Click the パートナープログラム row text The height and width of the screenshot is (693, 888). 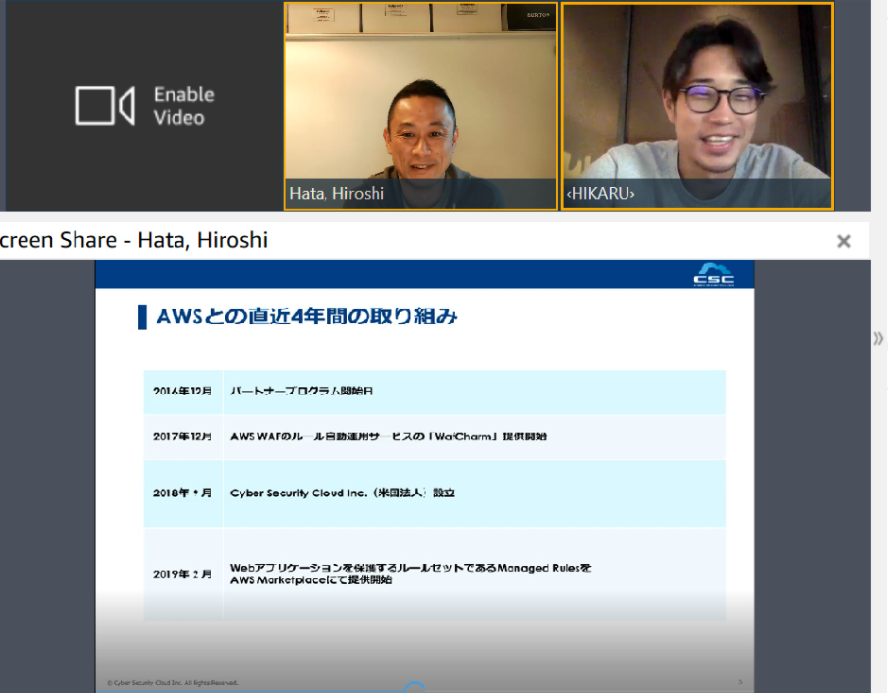(301, 391)
